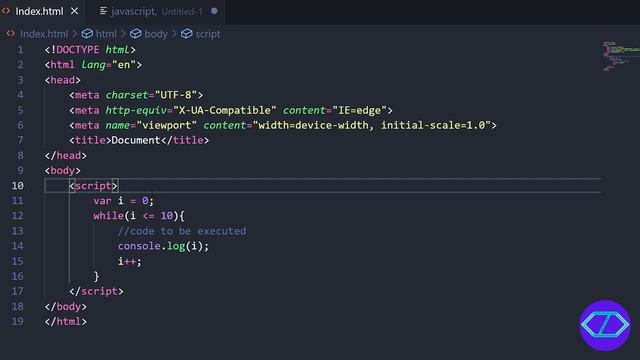Click the "IE=edge" content value
The image size is (640, 360).
(x=360, y=110)
